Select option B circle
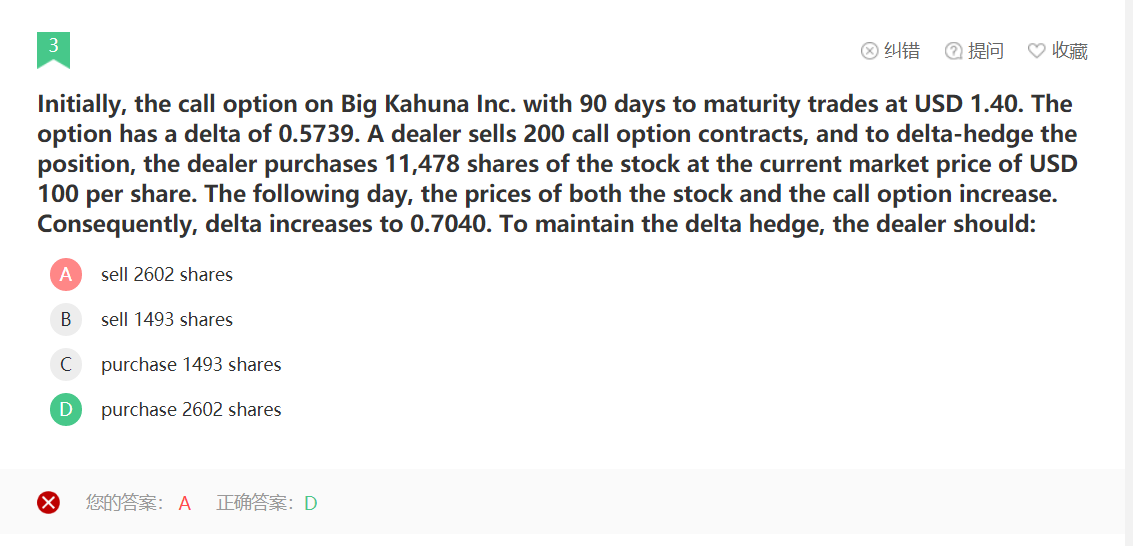This screenshot has width=1133, height=546. (66, 319)
